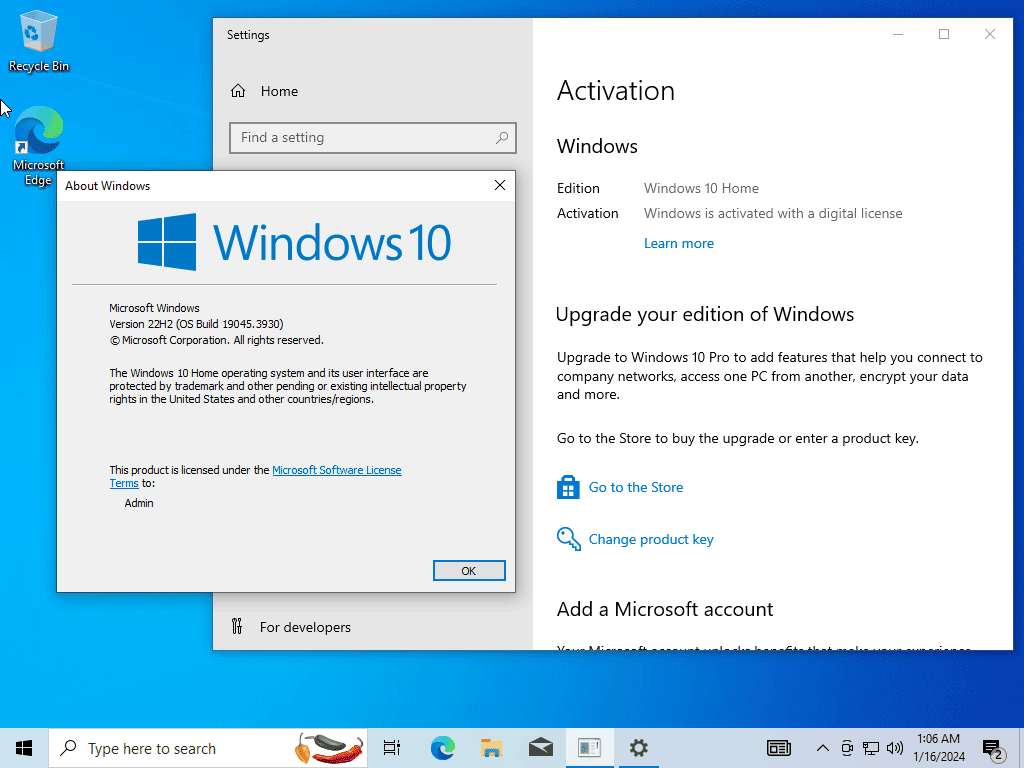Open Task View from the taskbar
The height and width of the screenshot is (768, 1024).
click(x=392, y=748)
